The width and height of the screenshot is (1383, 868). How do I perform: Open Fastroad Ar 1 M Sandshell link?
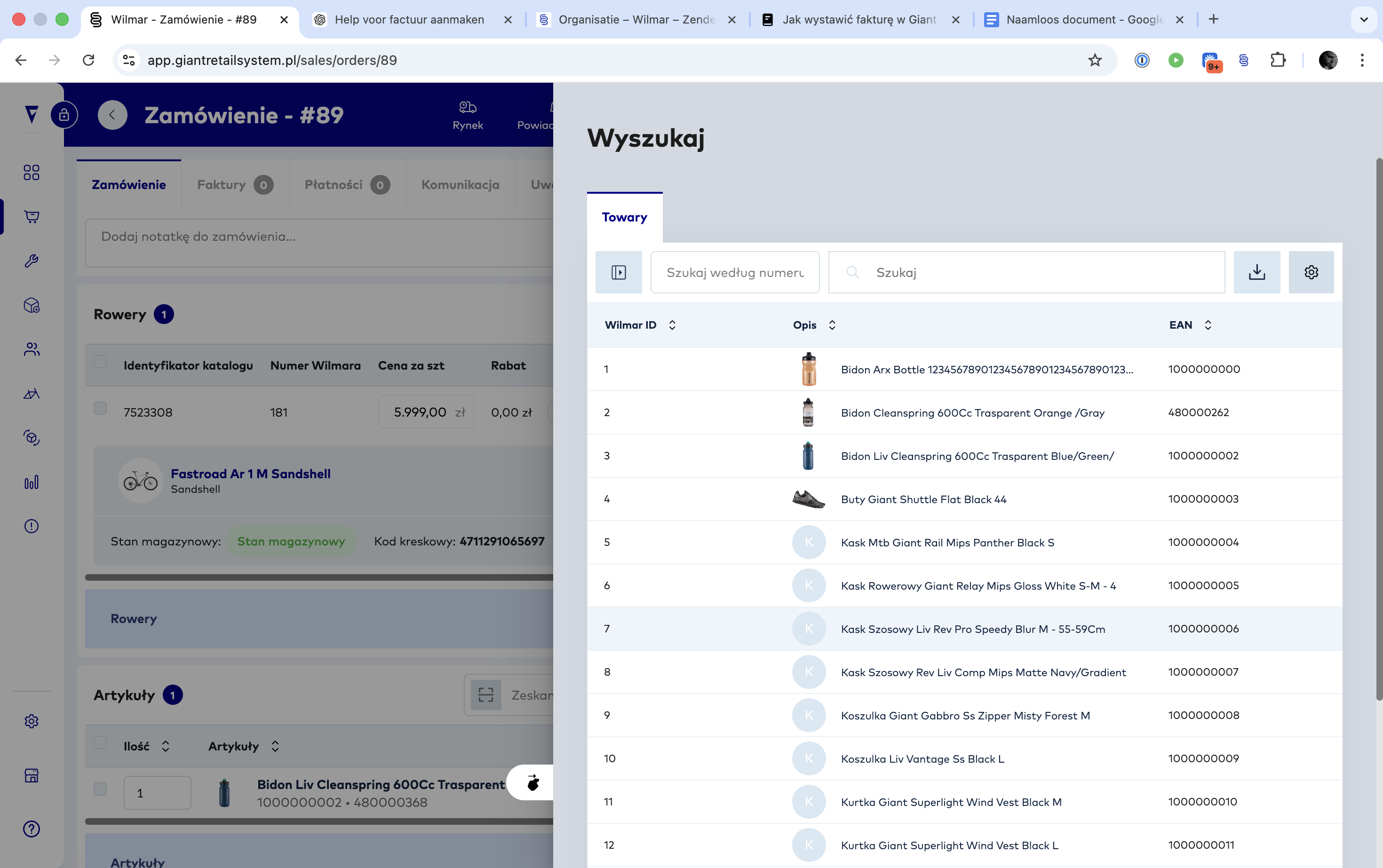click(250, 473)
